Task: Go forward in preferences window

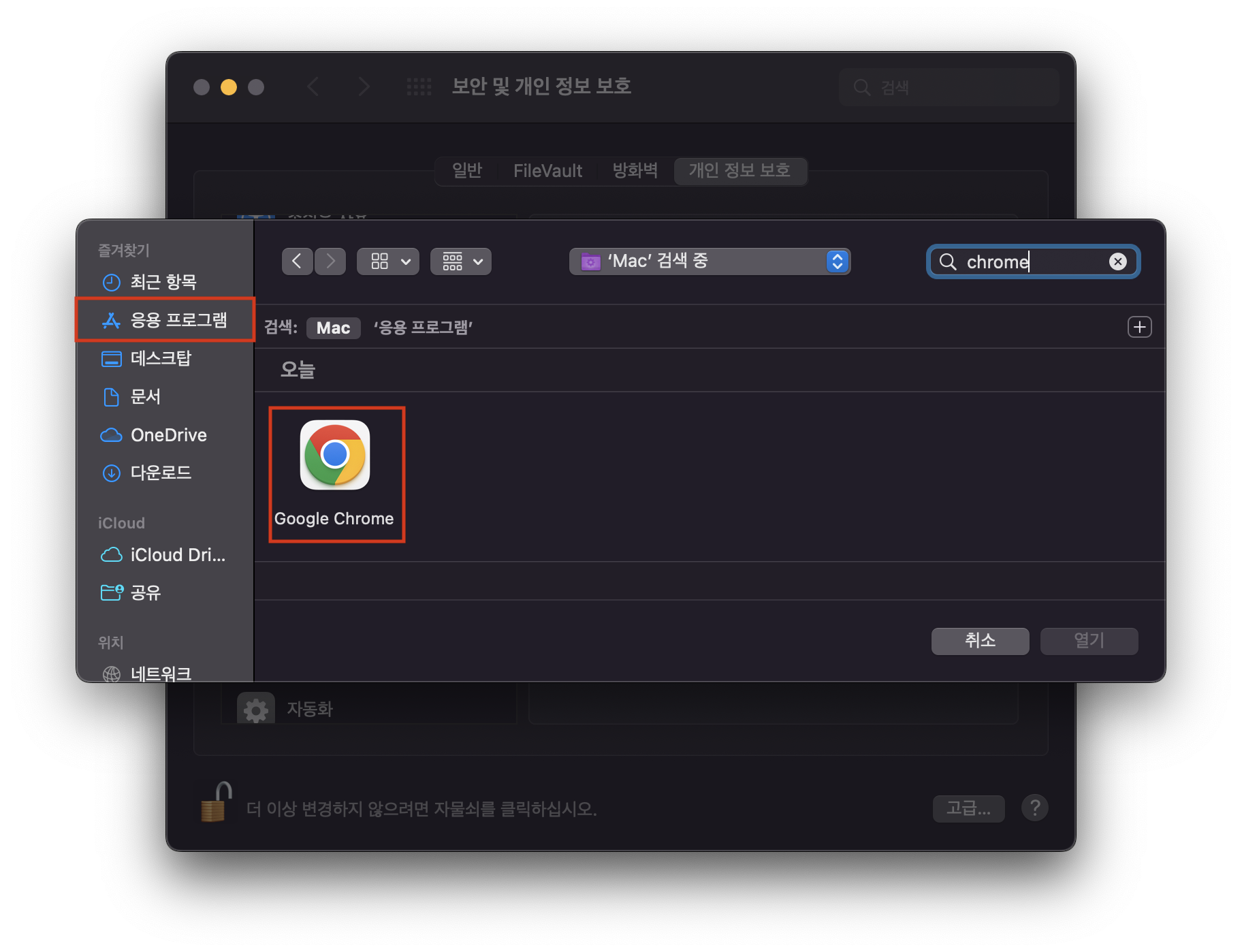Action: (x=364, y=86)
